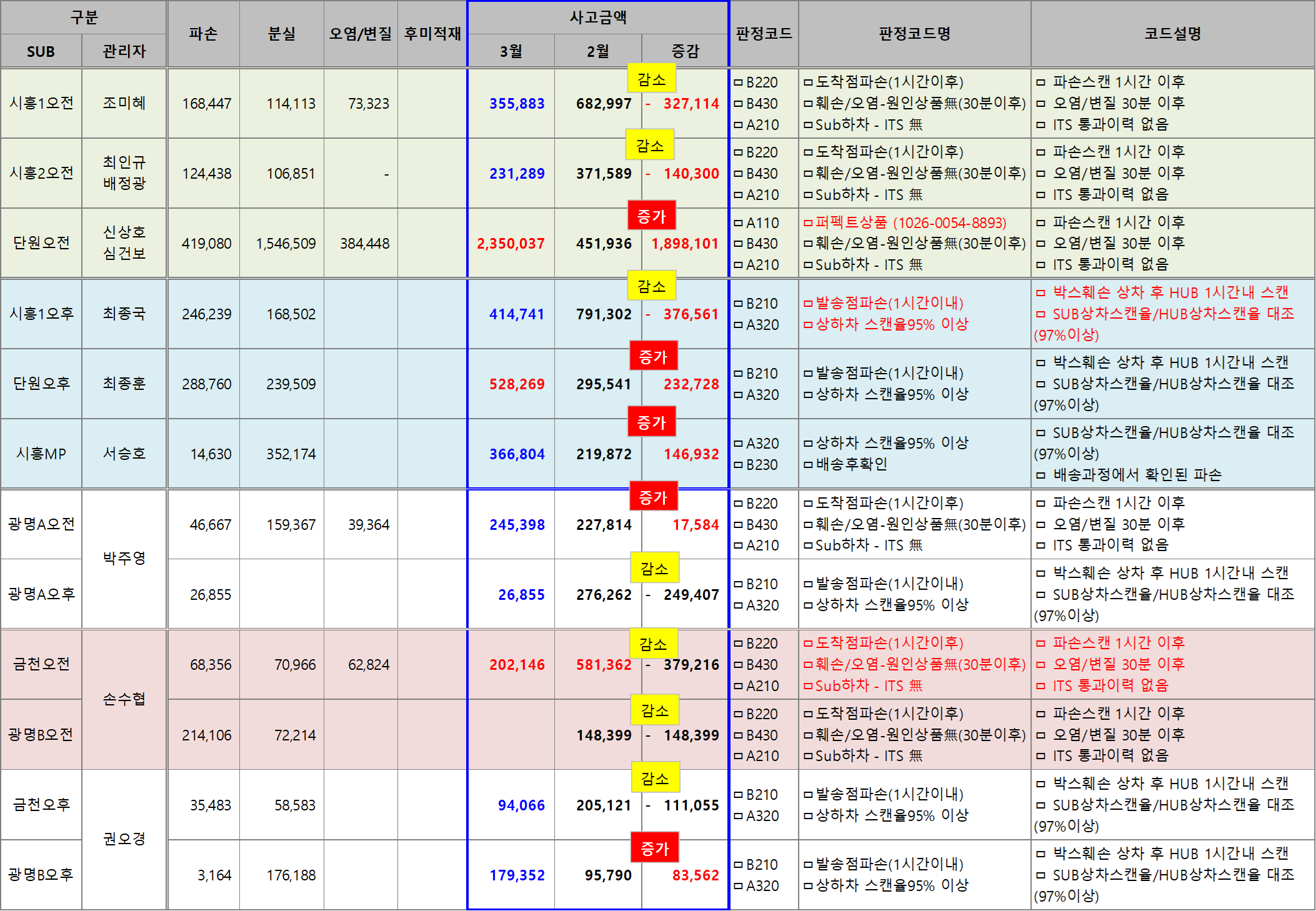Screen dimensions: 1316x911
Task: Click the 증가 badge in 시흥MP row
Action: click(651, 422)
